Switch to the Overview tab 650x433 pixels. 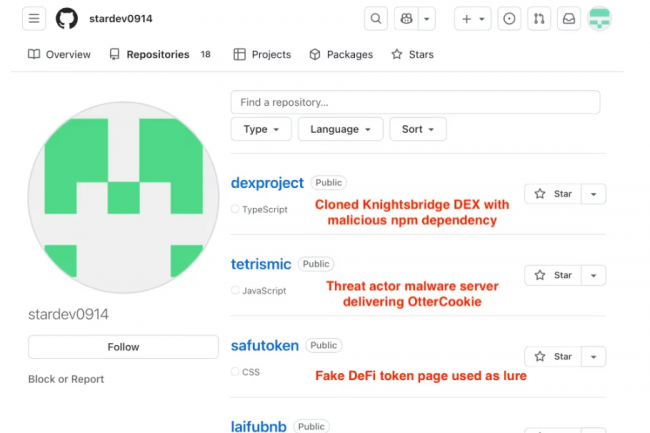click(59, 55)
